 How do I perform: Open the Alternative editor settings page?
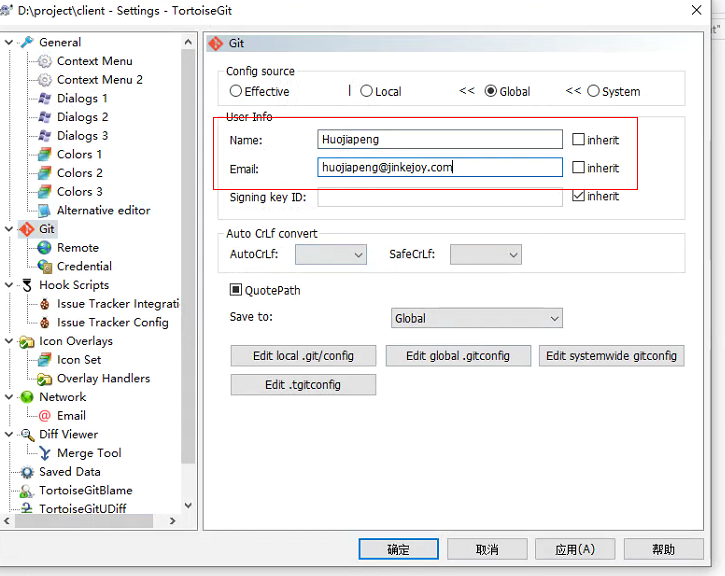tap(104, 210)
